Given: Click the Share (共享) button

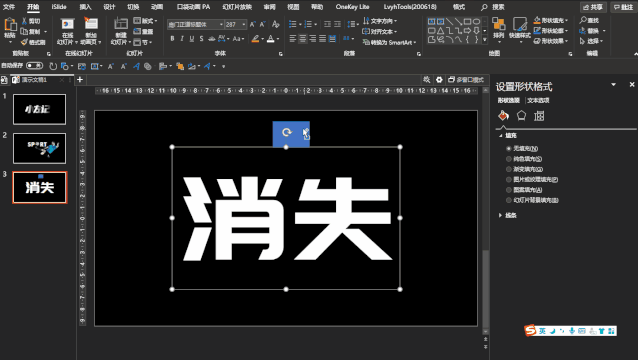Looking at the screenshot, I should 593,7.
